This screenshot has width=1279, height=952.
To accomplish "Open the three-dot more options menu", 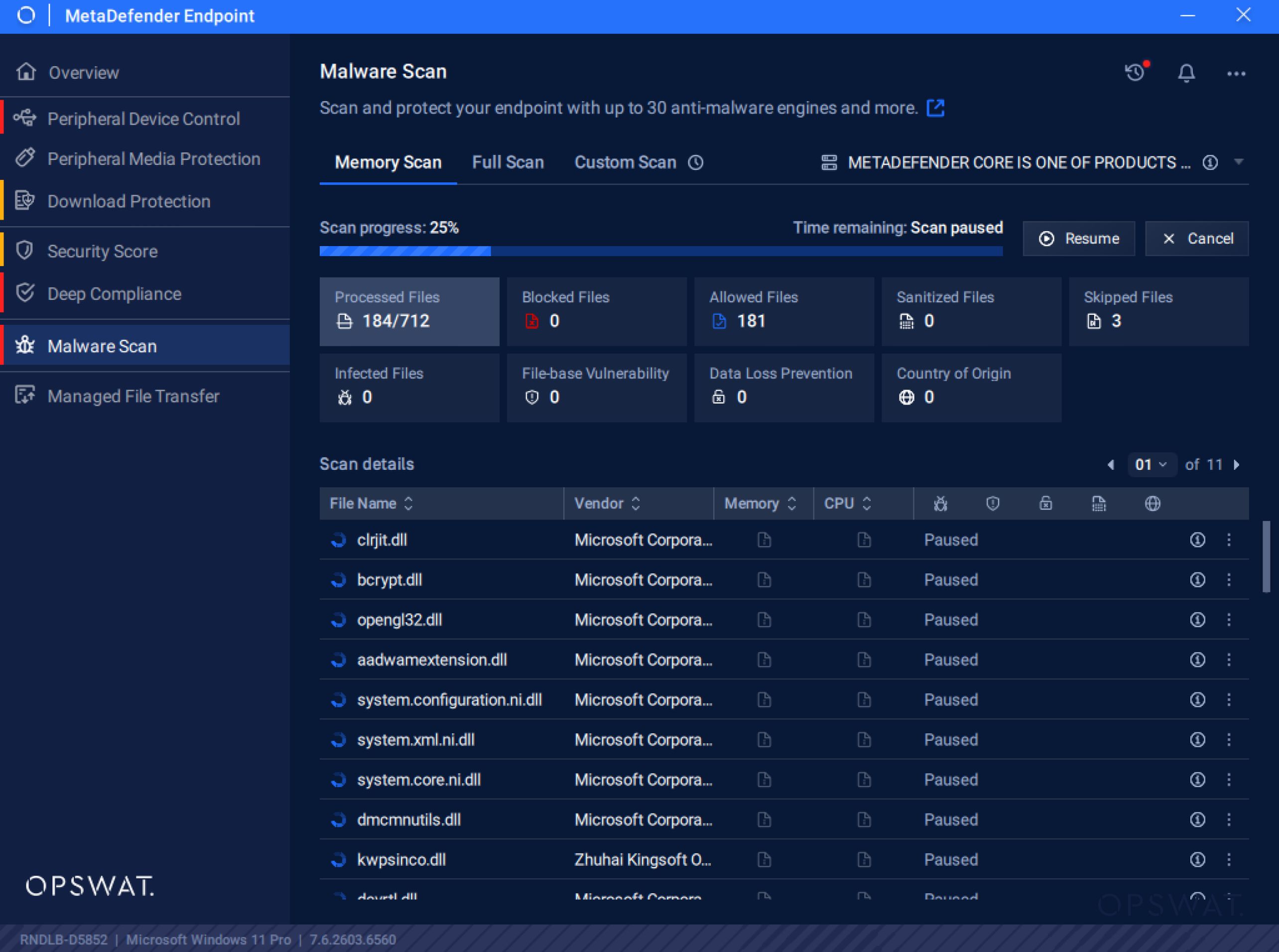I will [x=1236, y=74].
